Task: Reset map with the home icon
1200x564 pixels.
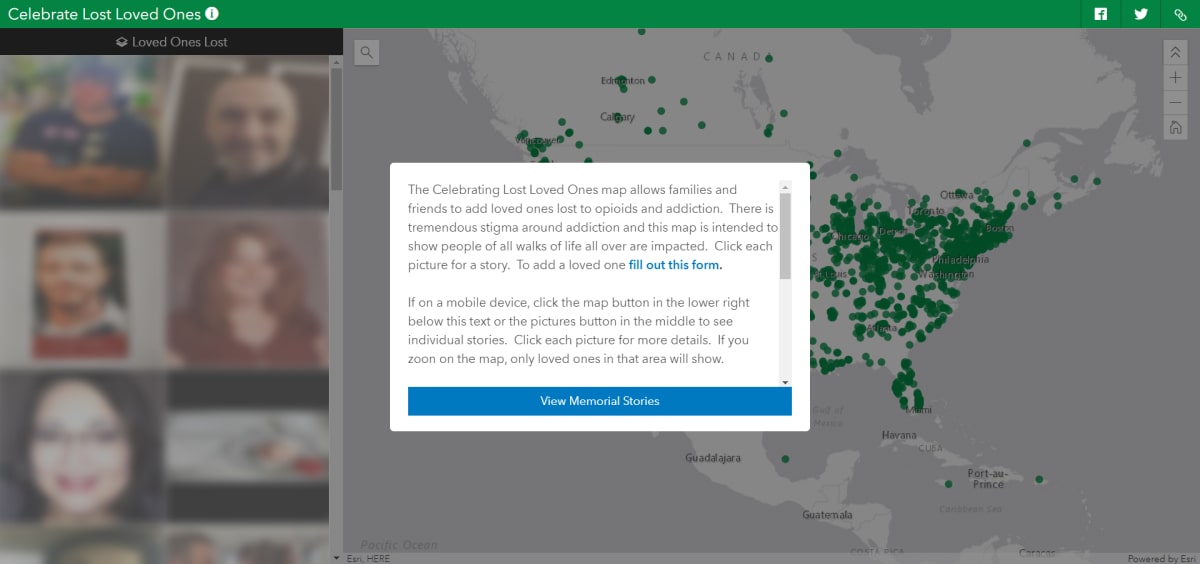Action: (x=1175, y=127)
